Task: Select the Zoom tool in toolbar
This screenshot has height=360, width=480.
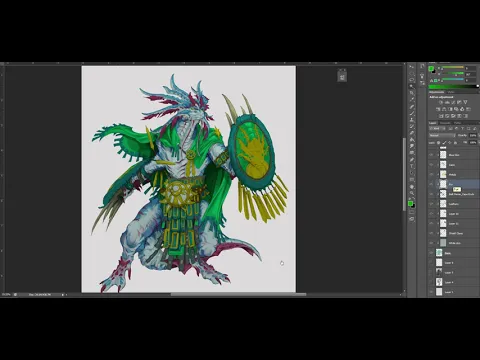Action: point(412,193)
